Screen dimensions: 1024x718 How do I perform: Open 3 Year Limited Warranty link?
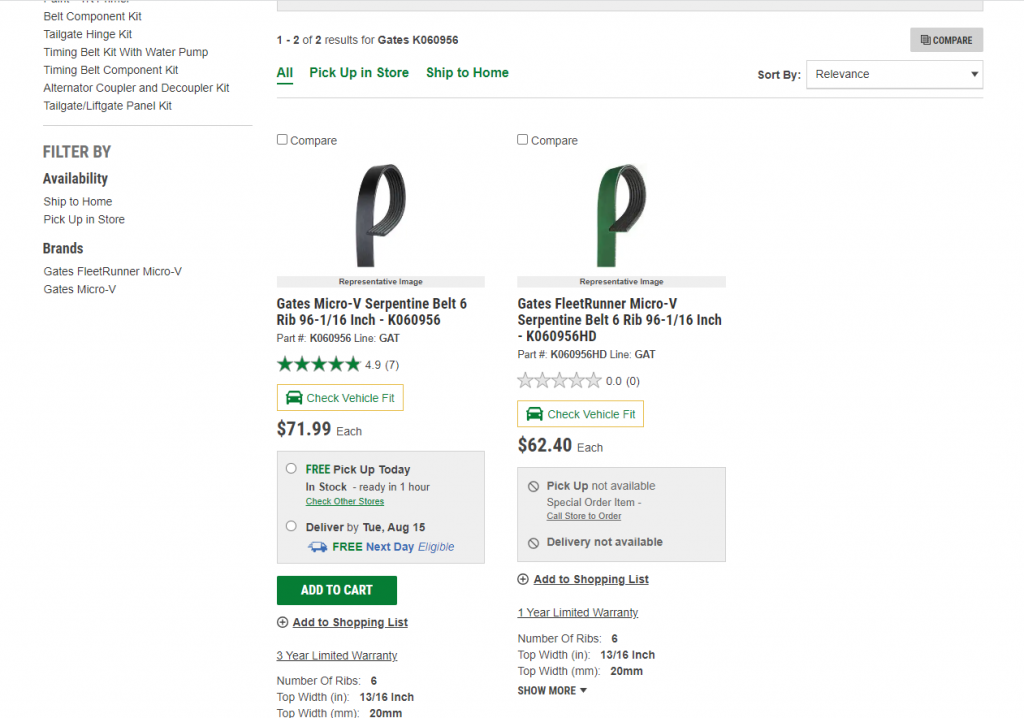(x=337, y=655)
